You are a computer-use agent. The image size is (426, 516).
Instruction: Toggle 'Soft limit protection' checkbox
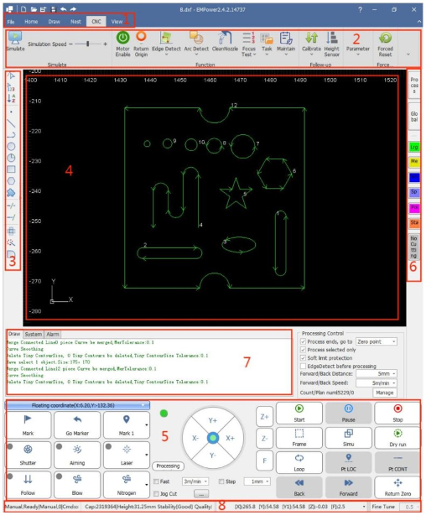(303, 358)
